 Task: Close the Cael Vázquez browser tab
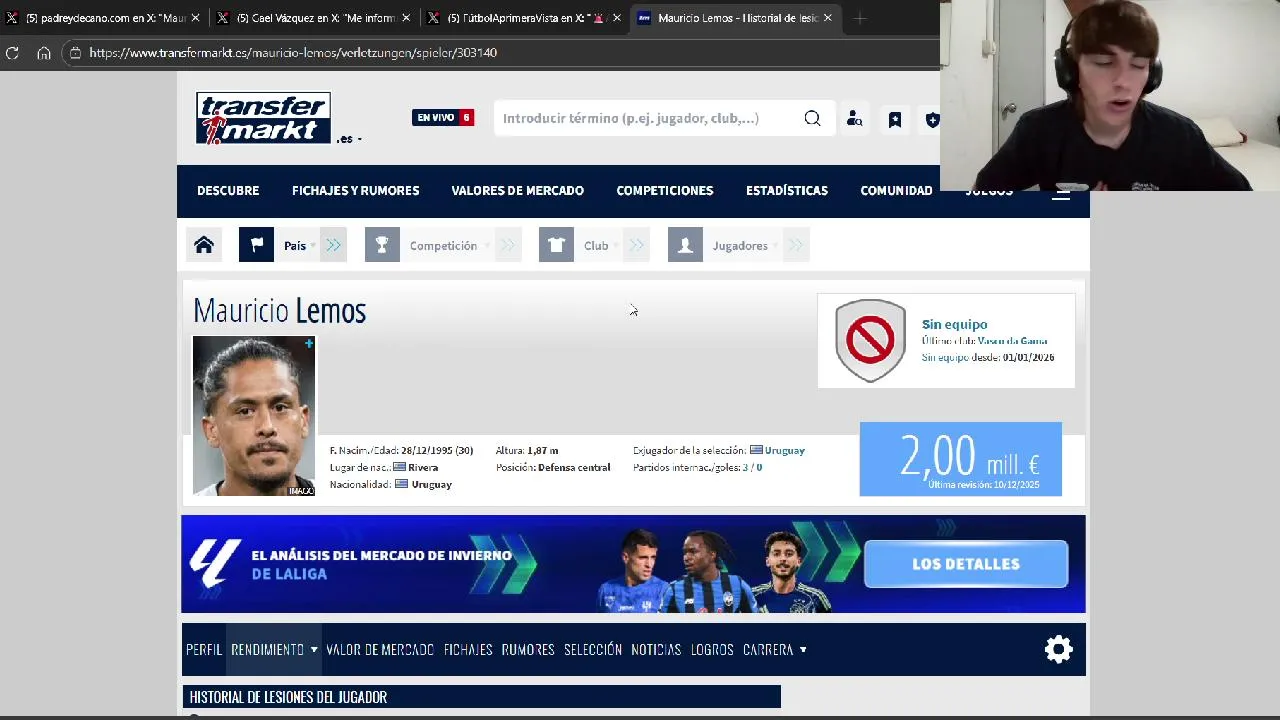coord(405,18)
